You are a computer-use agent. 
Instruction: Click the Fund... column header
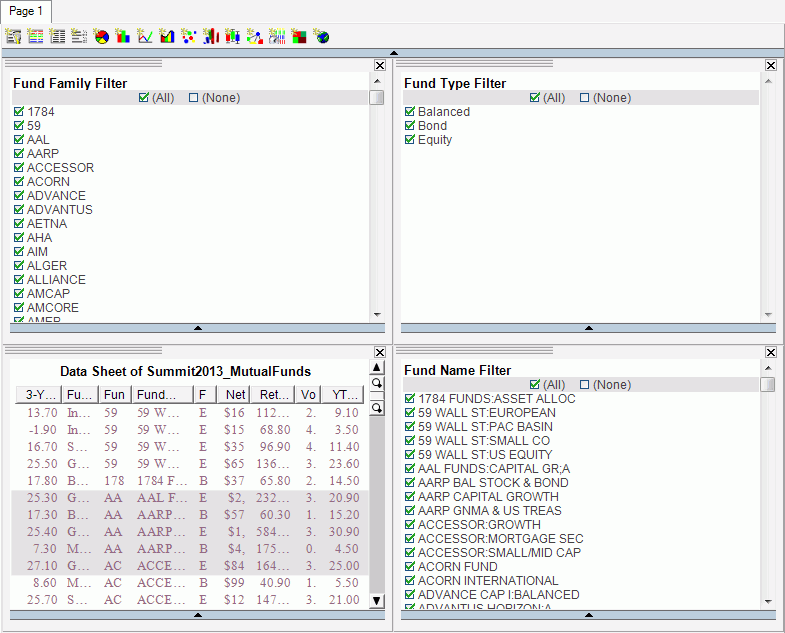pos(163,395)
